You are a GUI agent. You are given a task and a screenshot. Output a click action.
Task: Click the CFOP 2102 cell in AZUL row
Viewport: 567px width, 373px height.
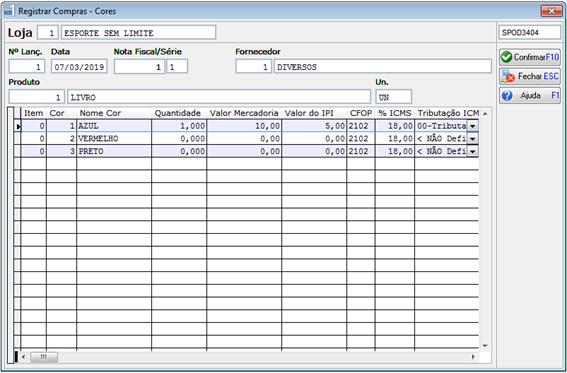[x=361, y=126]
